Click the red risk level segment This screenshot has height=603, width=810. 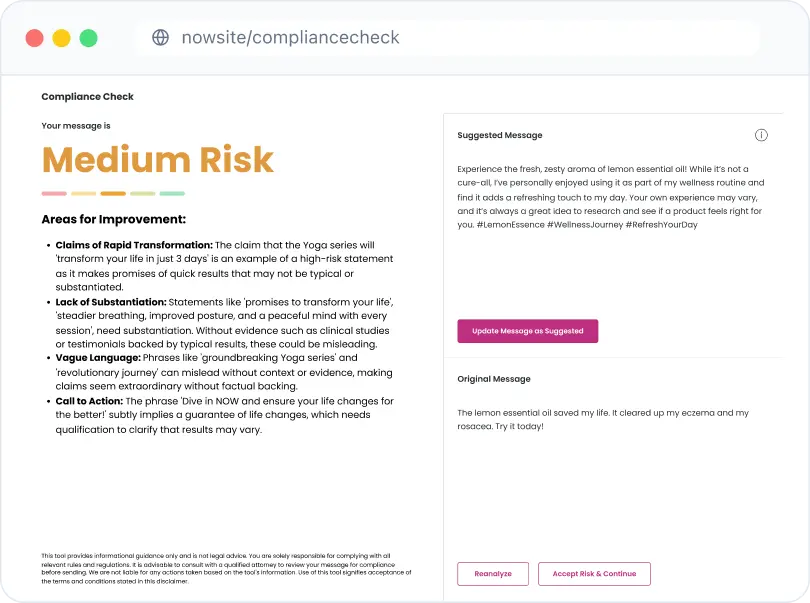pyautogui.click(x=54, y=193)
